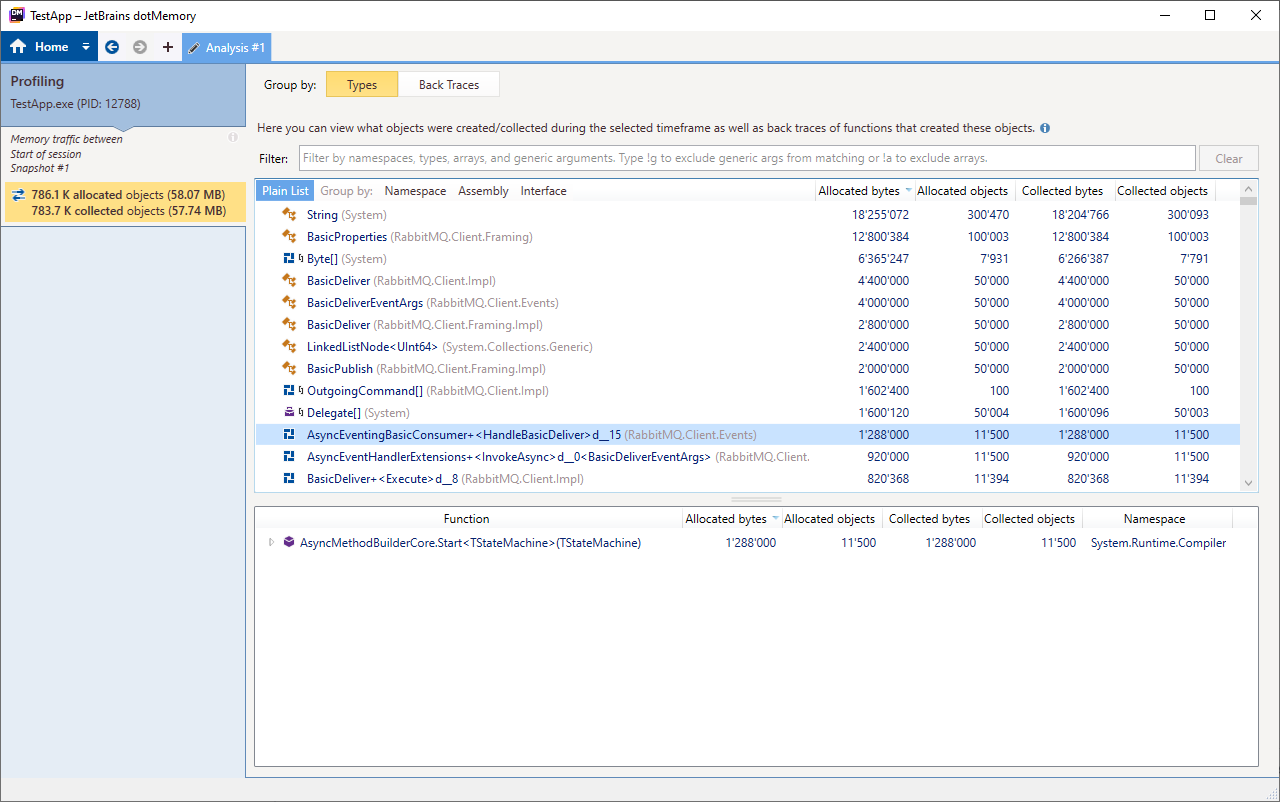
Task: Click String allocated bytes value 18'255'072
Action: [x=880, y=215]
